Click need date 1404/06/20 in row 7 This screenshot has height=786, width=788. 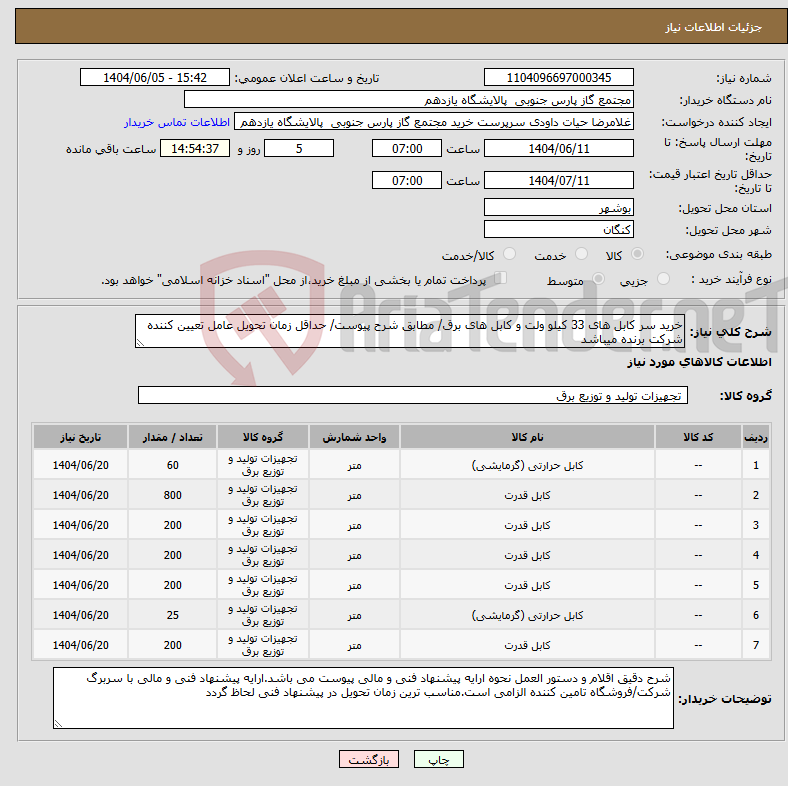point(80,645)
